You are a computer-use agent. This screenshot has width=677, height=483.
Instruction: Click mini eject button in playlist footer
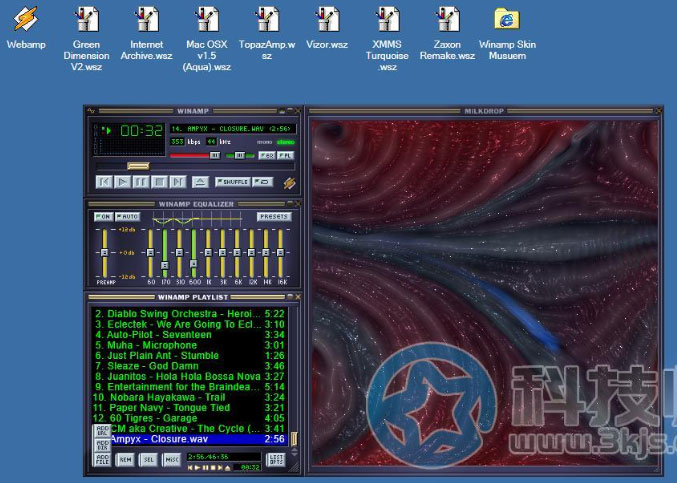pyautogui.click(x=228, y=467)
